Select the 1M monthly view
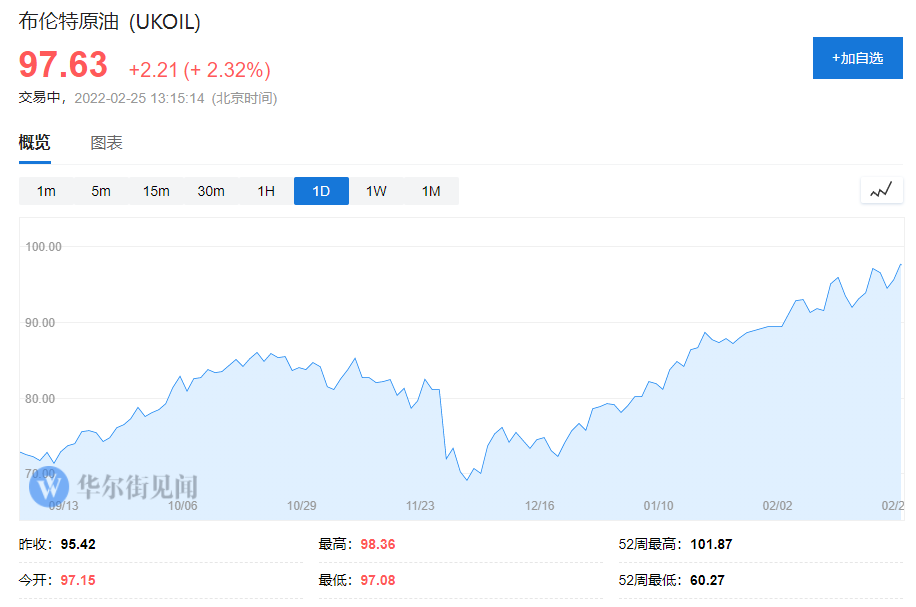Image resolution: width=916 pixels, height=607 pixels. tap(431, 191)
